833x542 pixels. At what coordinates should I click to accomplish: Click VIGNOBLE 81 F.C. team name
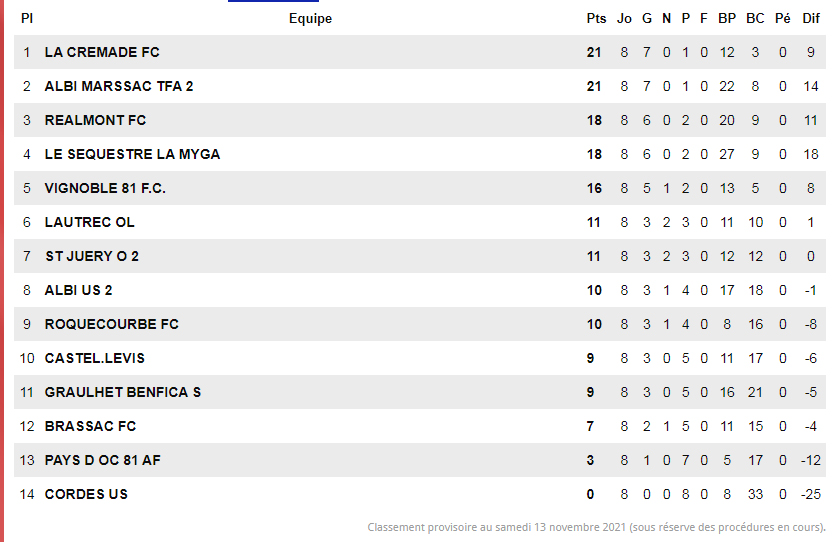(x=105, y=188)
